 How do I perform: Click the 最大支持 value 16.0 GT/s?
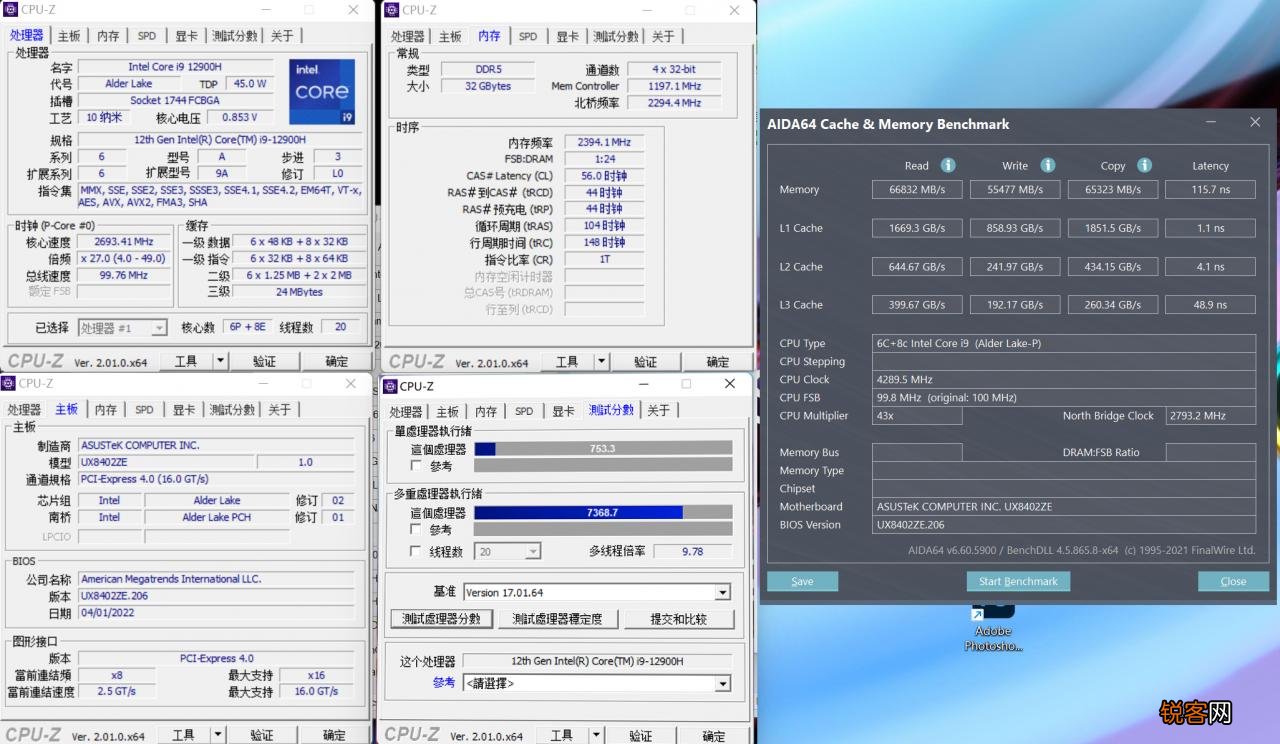(x=316, y=691)
